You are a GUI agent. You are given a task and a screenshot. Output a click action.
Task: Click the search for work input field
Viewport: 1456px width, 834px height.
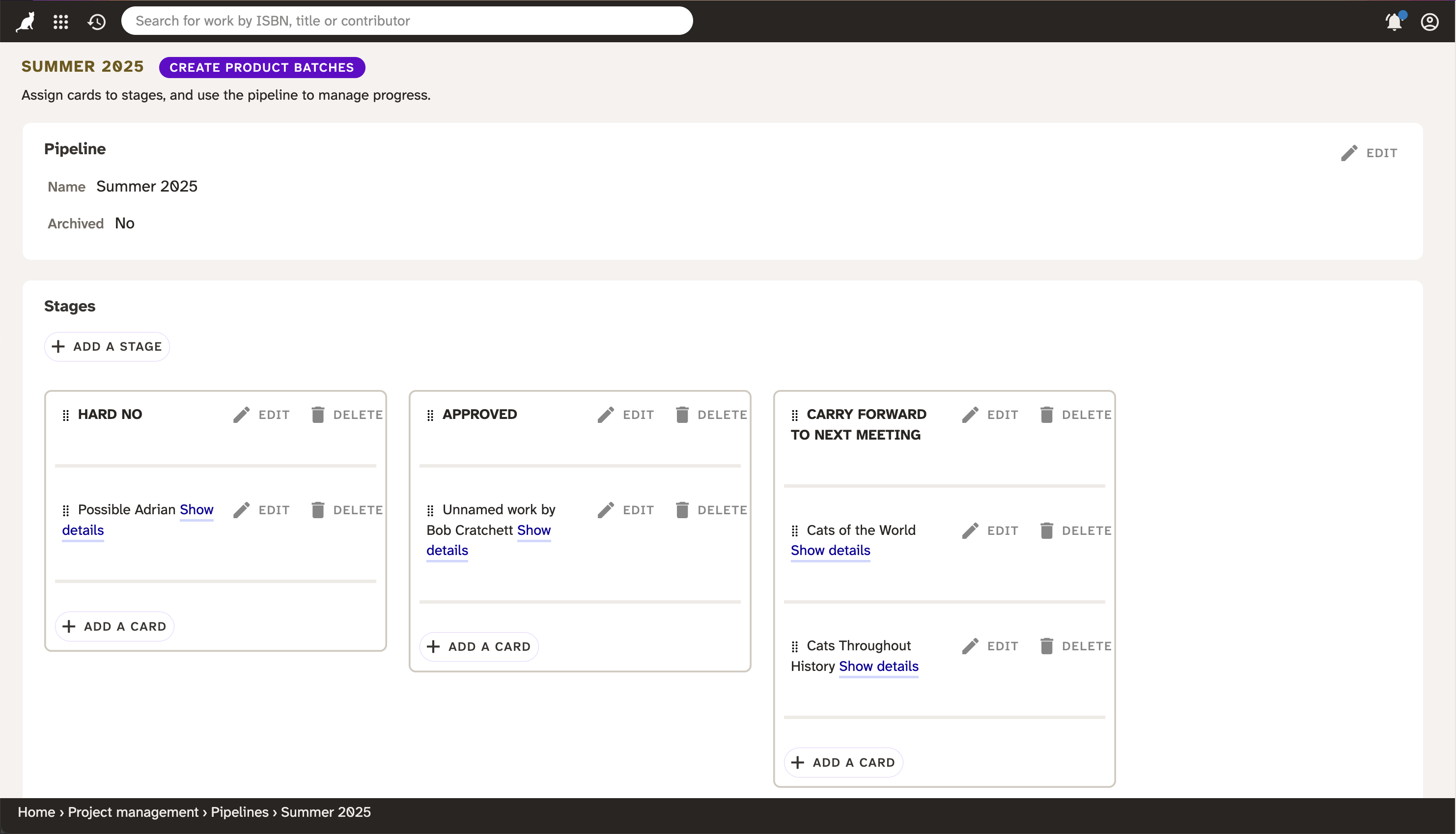[x=407, y=21]
